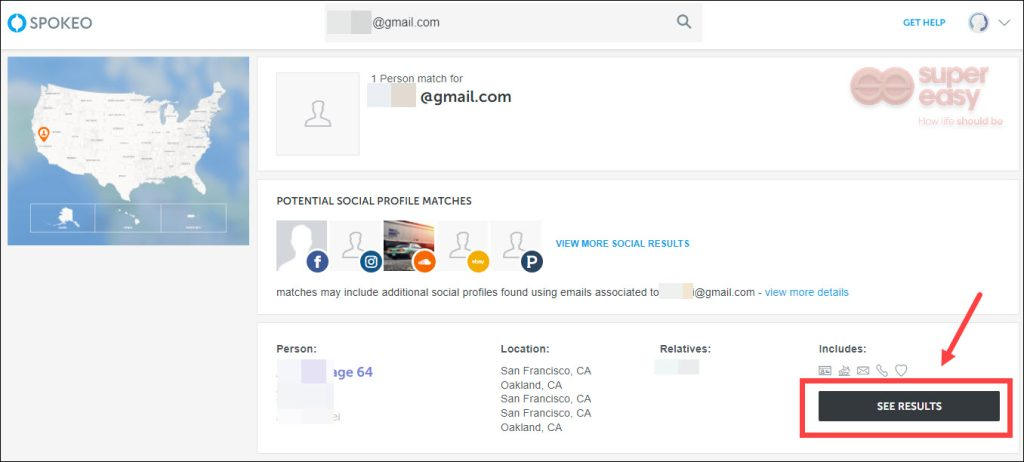Select the Alaska inset on map
This screenshot has width=1024, height=462.
pos(63,218)
